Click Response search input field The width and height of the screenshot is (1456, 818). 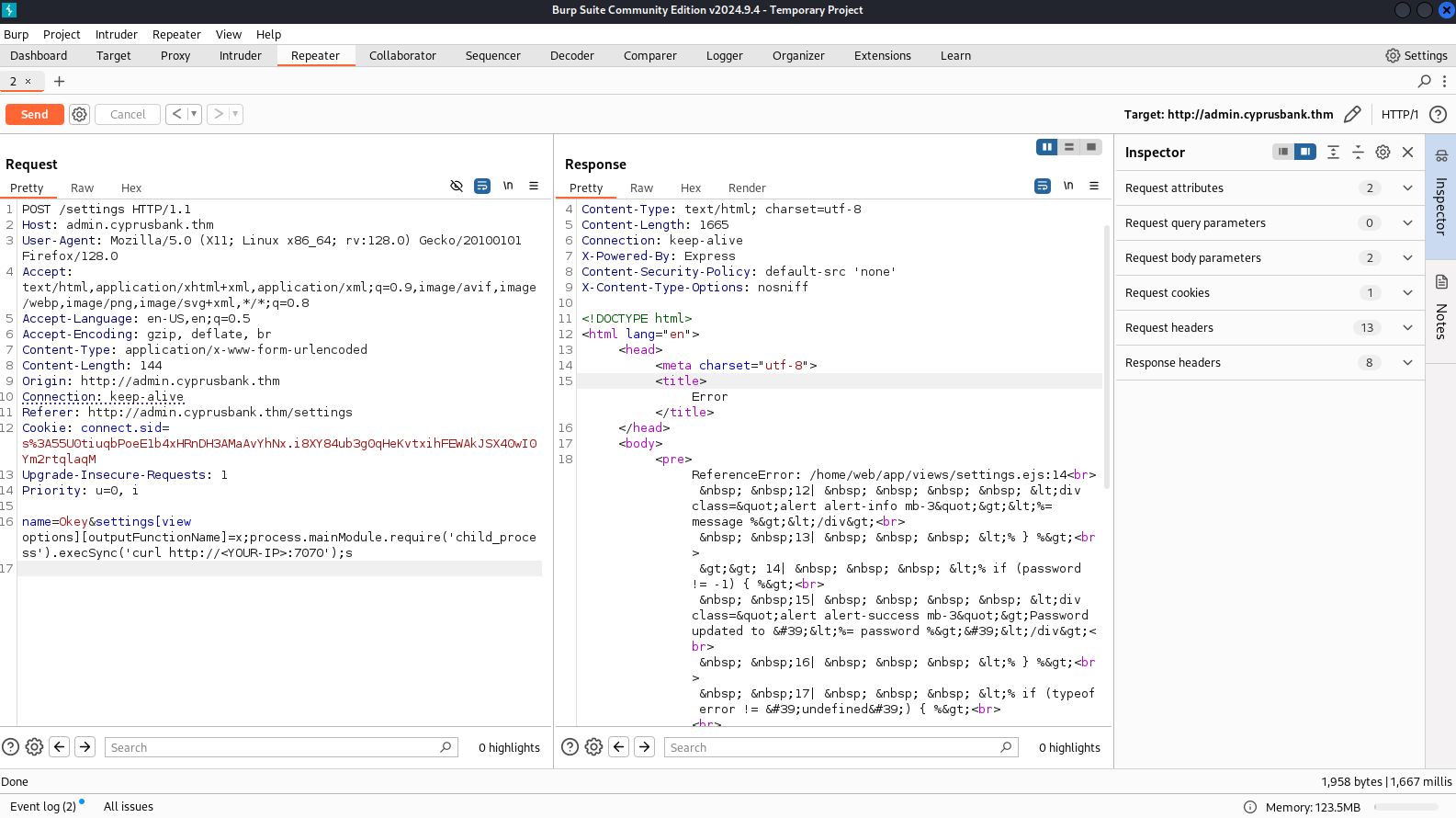841,747
